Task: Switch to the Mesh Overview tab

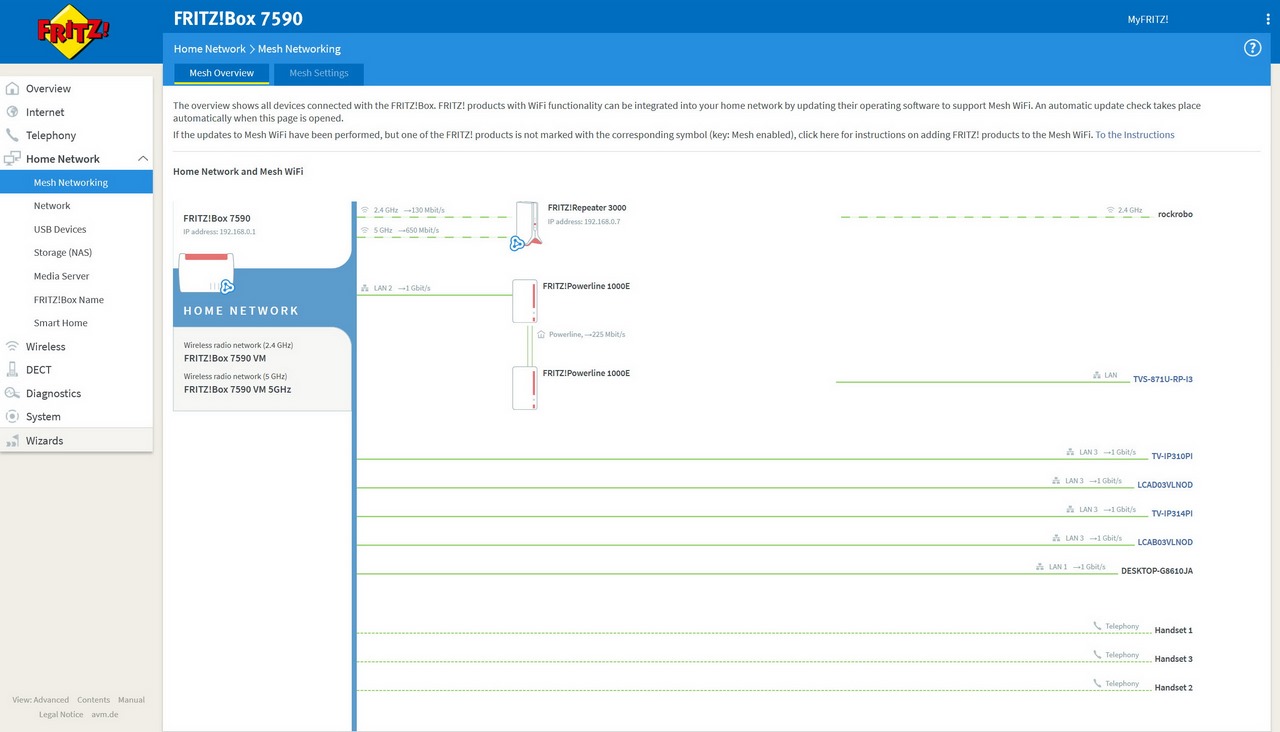Action: 222,73
